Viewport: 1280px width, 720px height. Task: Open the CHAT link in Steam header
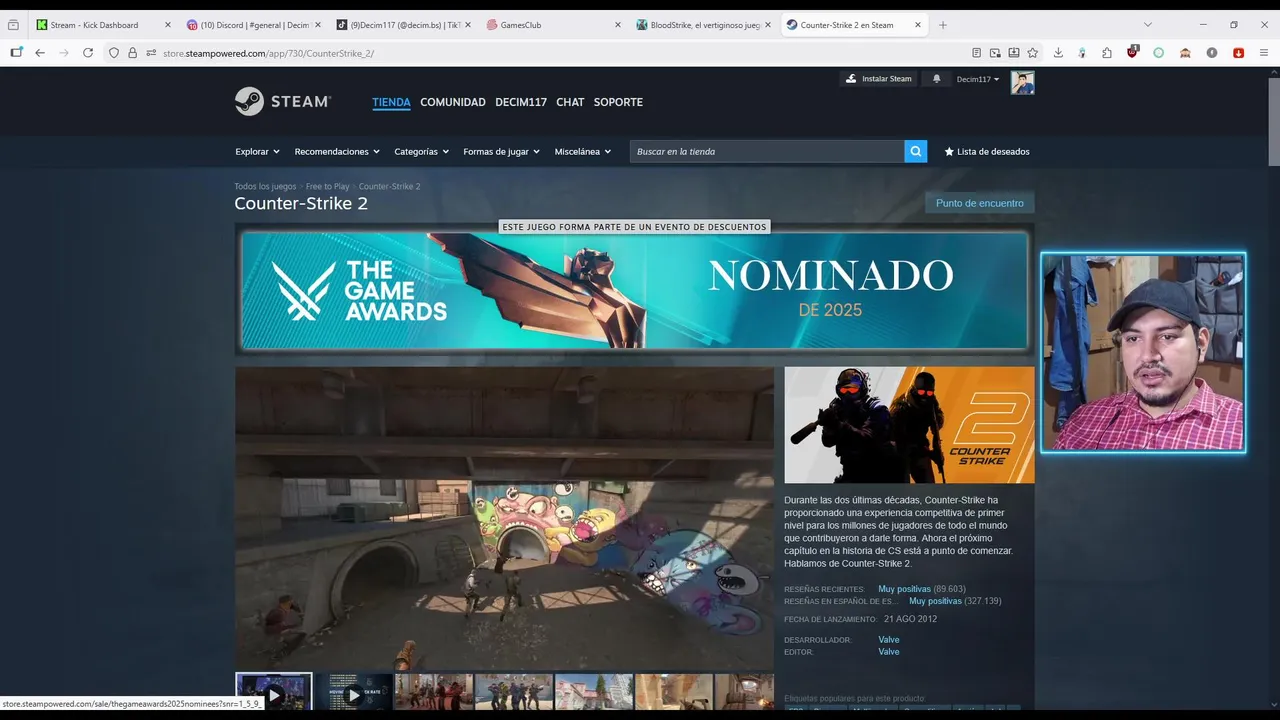point(570,102)
